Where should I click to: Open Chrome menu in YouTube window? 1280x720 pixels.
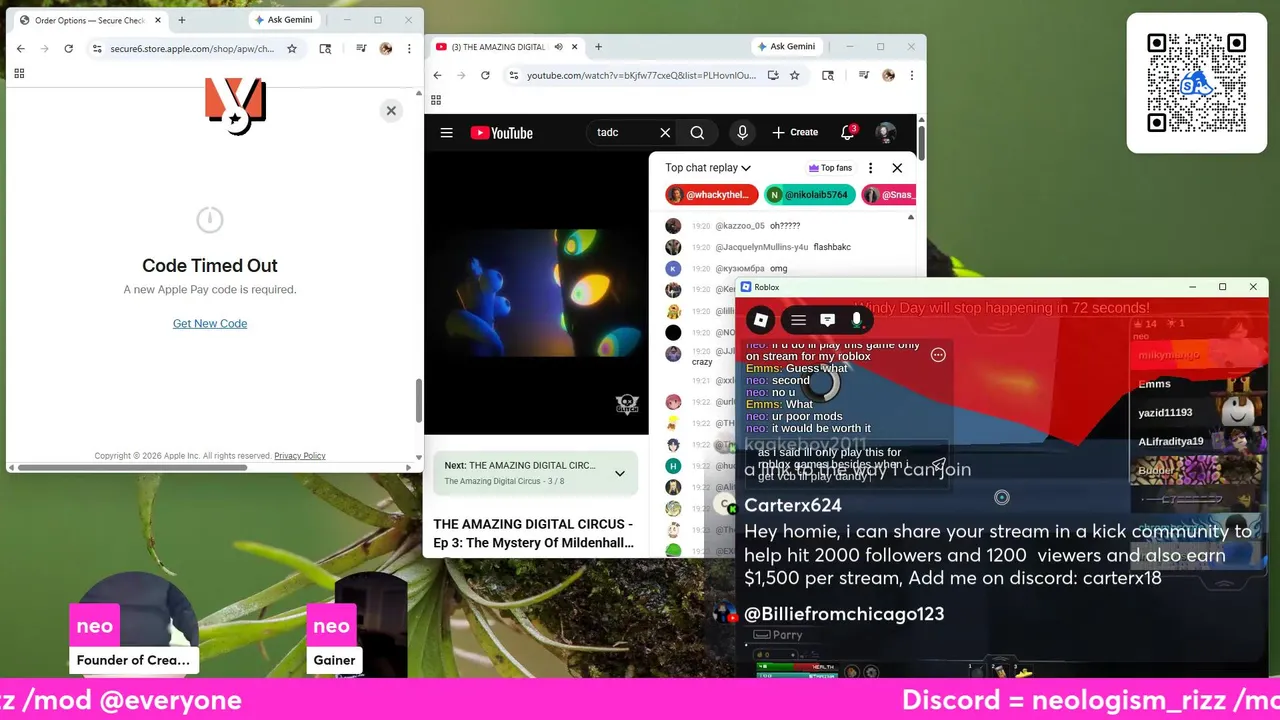point(911,75)
